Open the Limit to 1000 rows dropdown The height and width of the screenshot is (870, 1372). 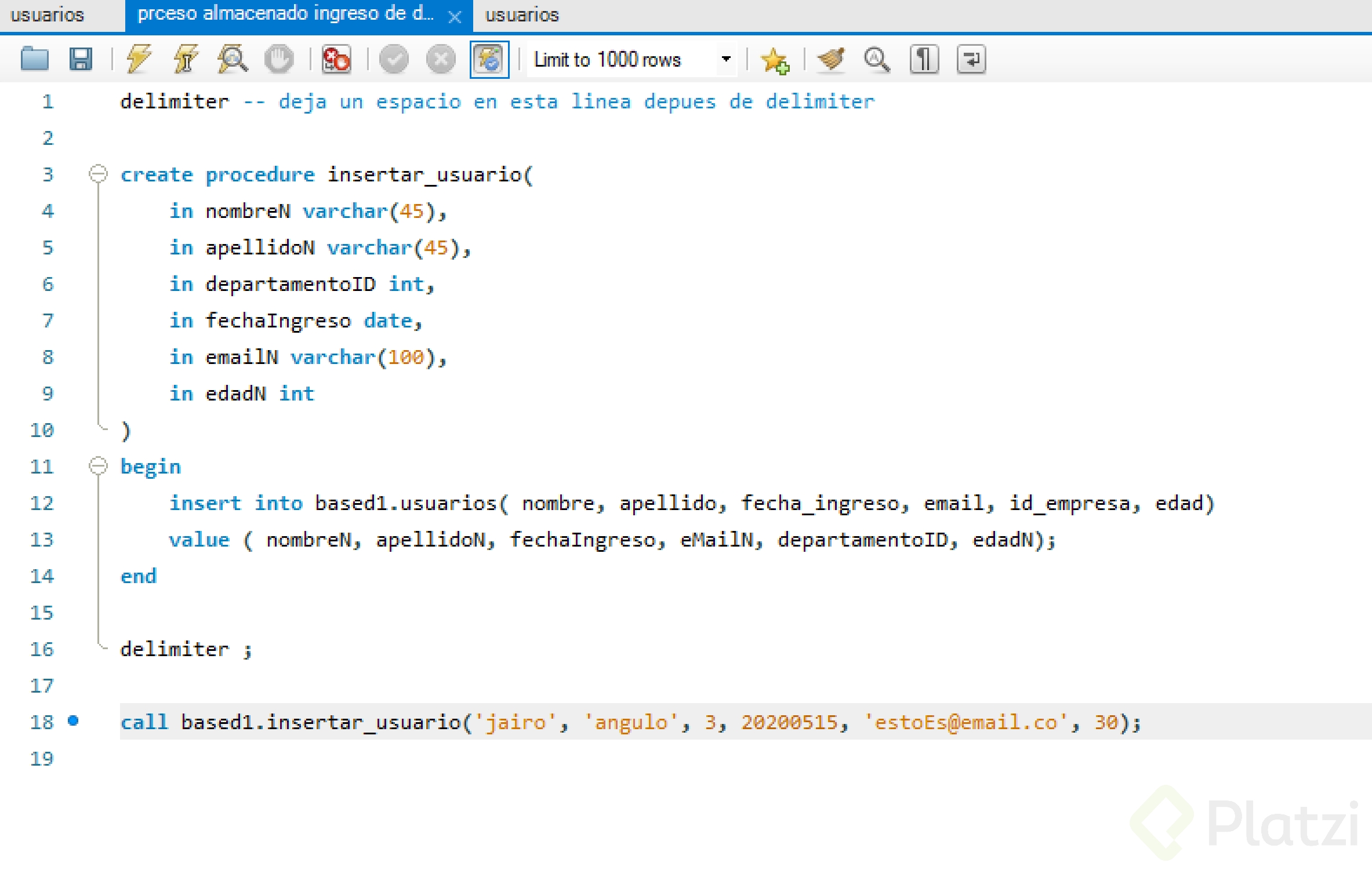(725, 59)
